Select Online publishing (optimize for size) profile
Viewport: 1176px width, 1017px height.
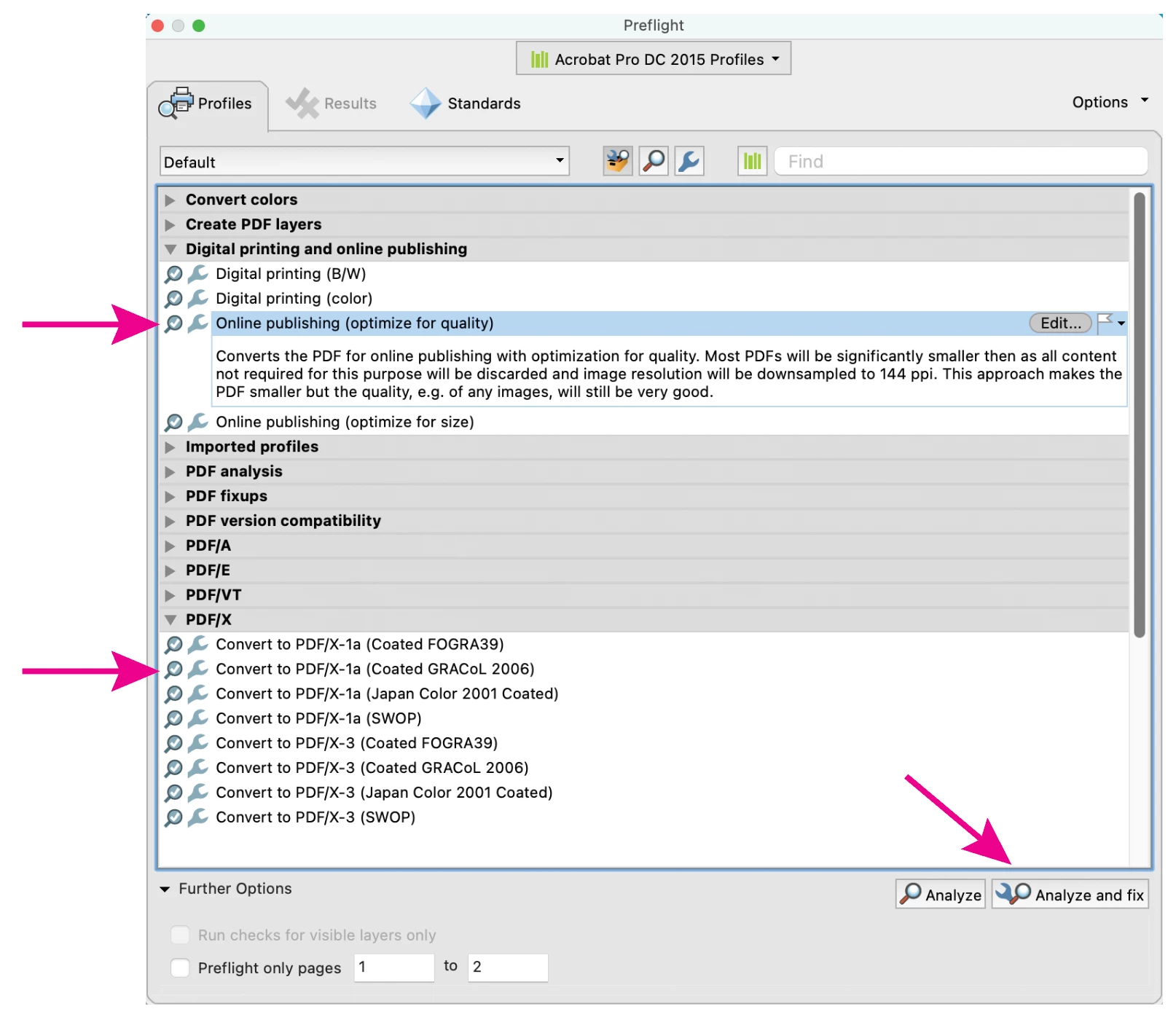click(x=345, y=423)
